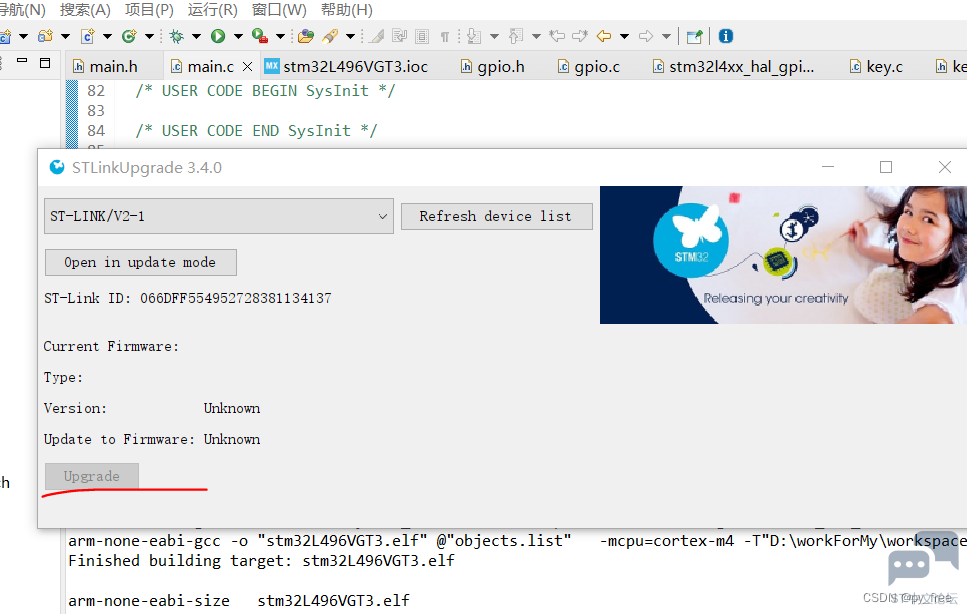The image size is (967, 614).
Task: Switch to stm32l4xx_hal_gpi... tab
Action: click(x=734, y=67)
